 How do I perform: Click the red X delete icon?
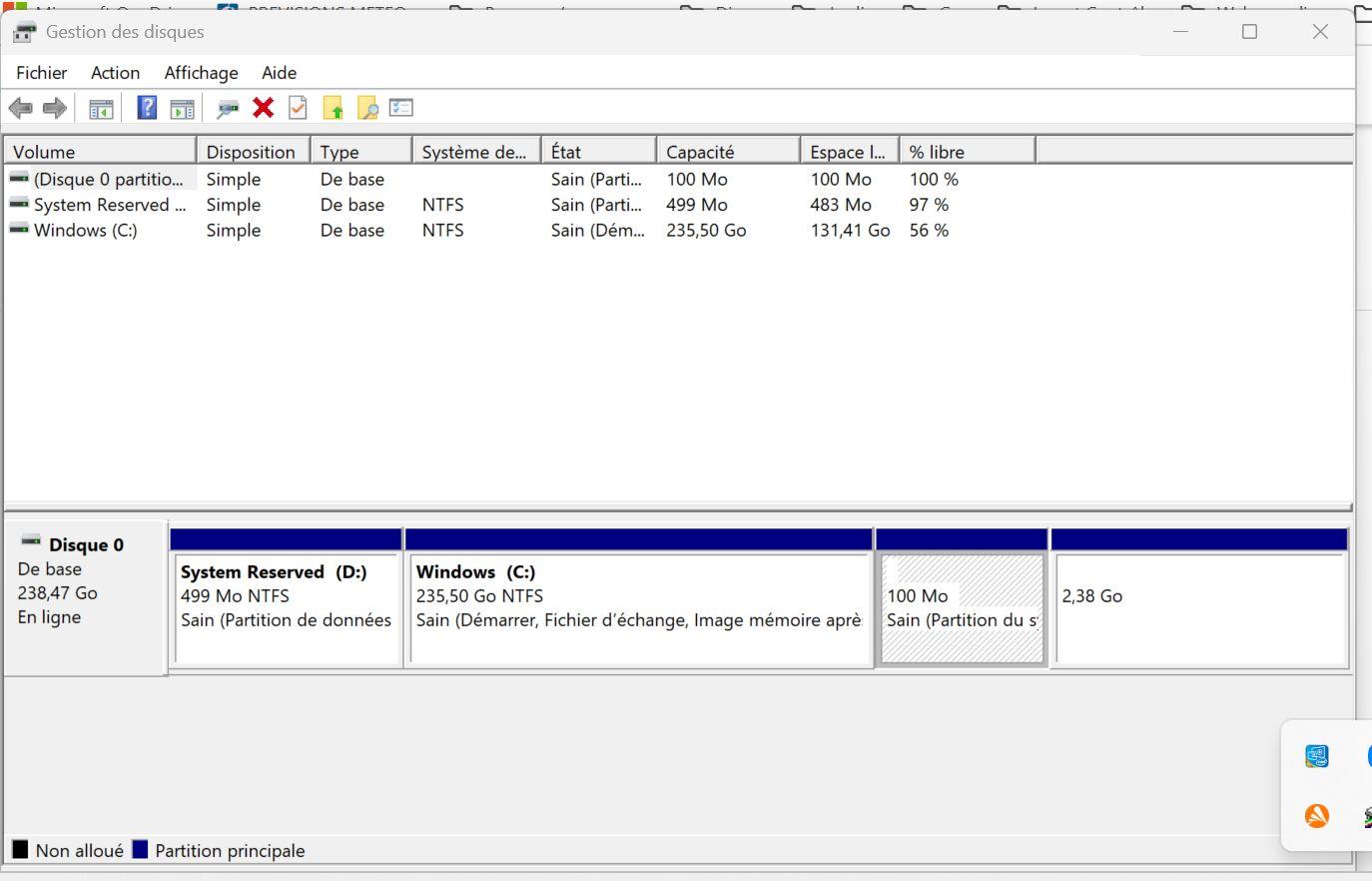263,108
